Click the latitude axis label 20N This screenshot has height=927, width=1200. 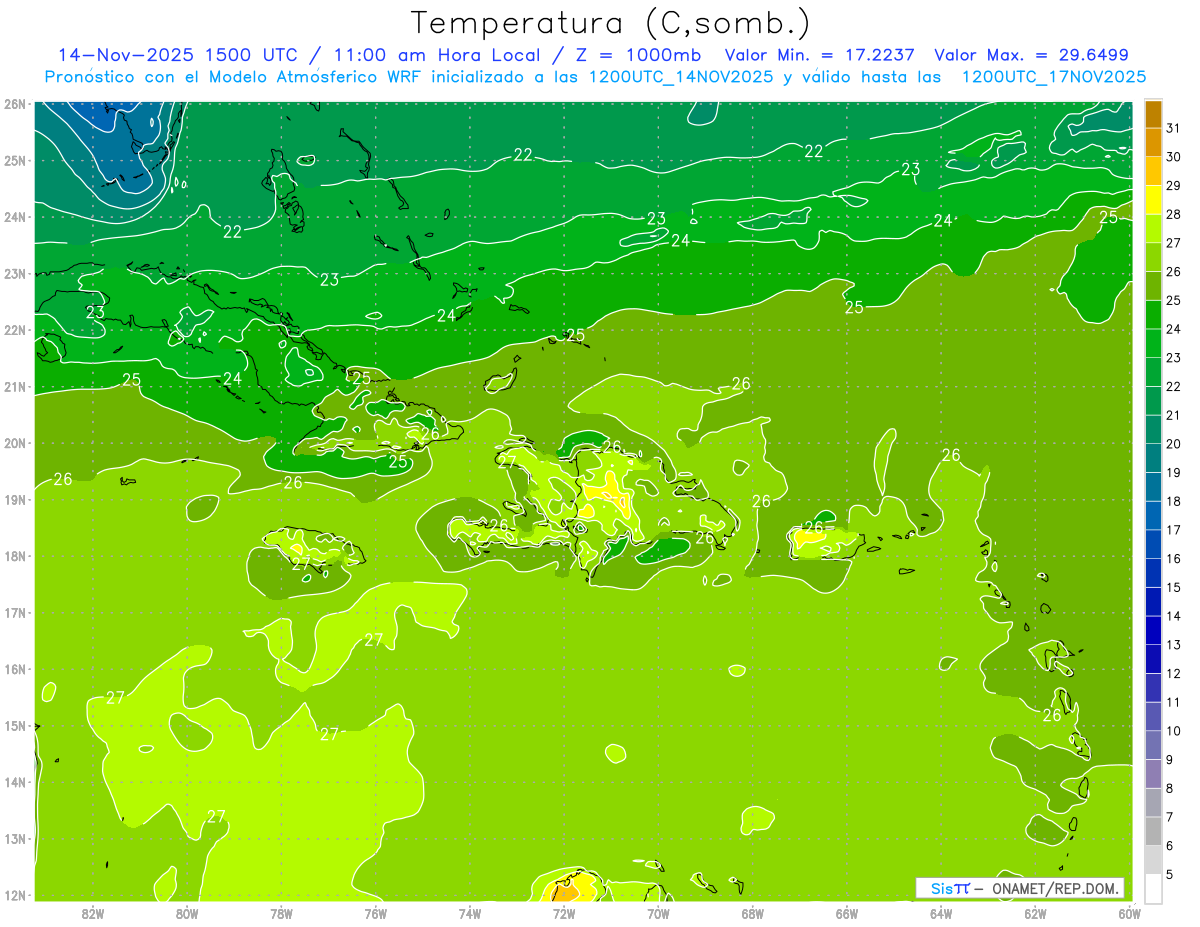click(x=14, y=443)
